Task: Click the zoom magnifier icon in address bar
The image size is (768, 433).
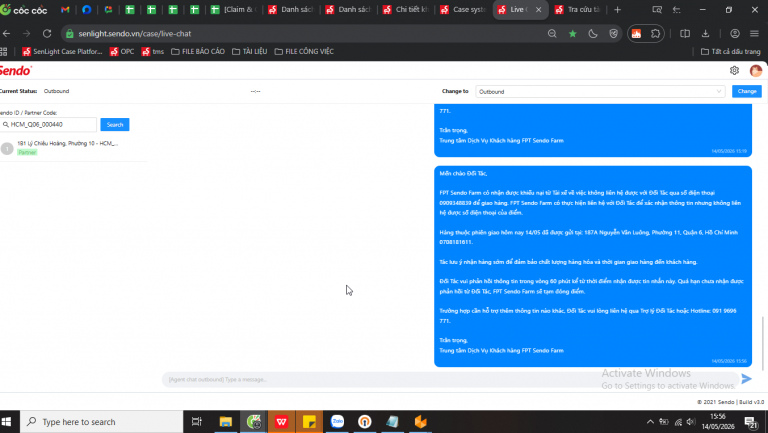Action: click(x=552, y=33)
